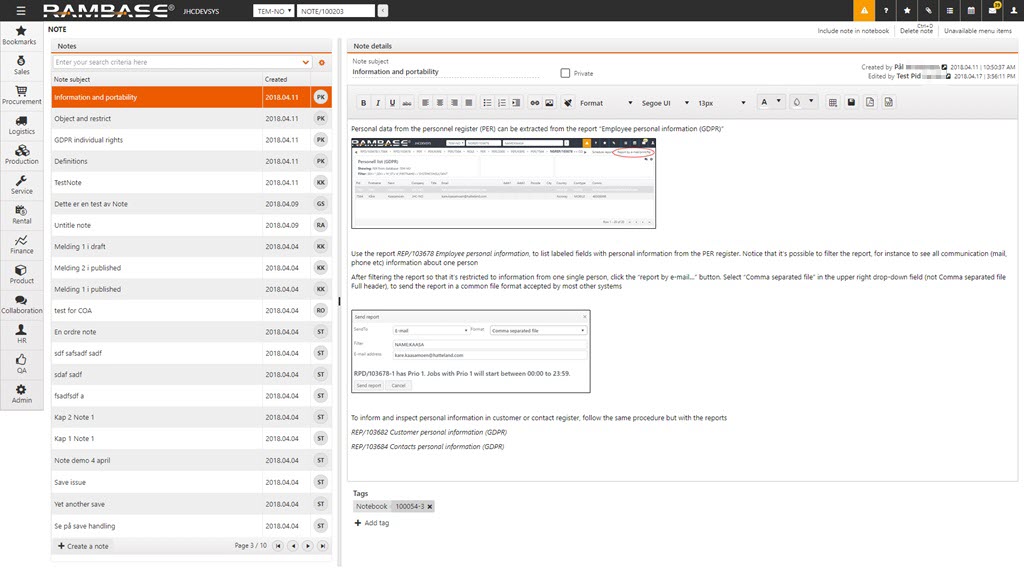Click the insert table icon
The height and width of the screenshot is (569, 1024).
click(x=833, y=103)
